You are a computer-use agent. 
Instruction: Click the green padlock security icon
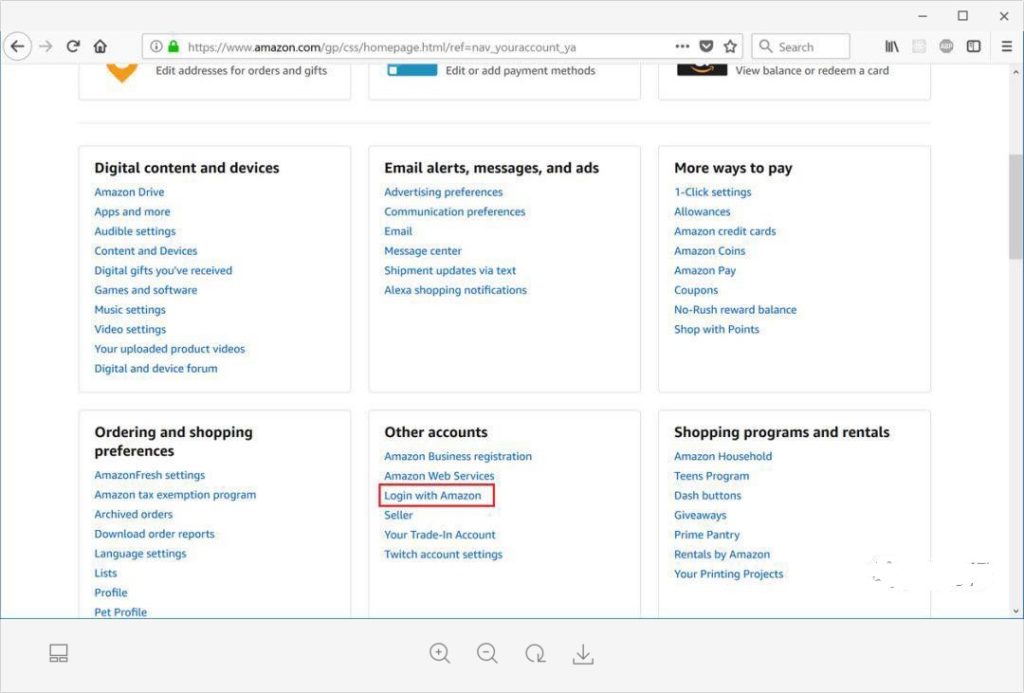(173, 46)
